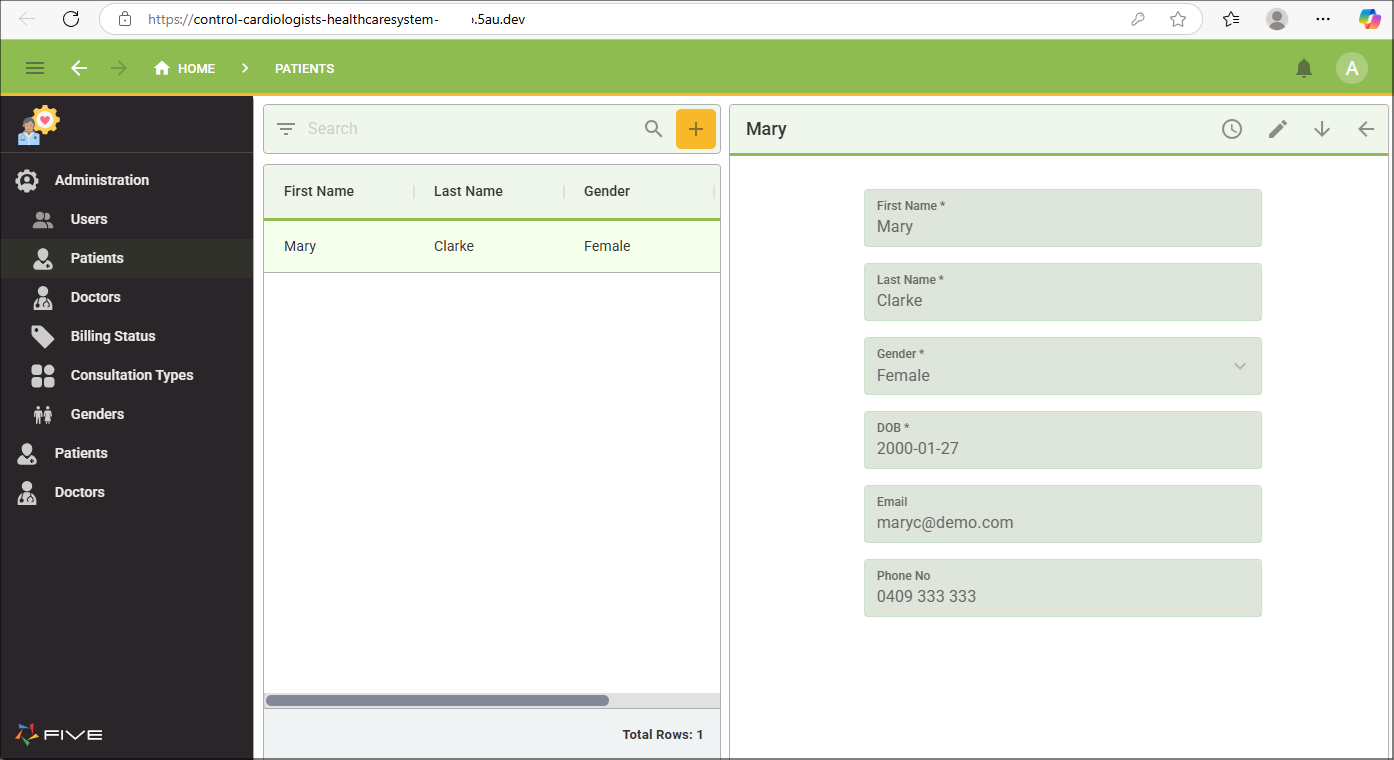Click the Five logo at sidebar bottom
The image size is (1394, 760).
tap(59, 735)
